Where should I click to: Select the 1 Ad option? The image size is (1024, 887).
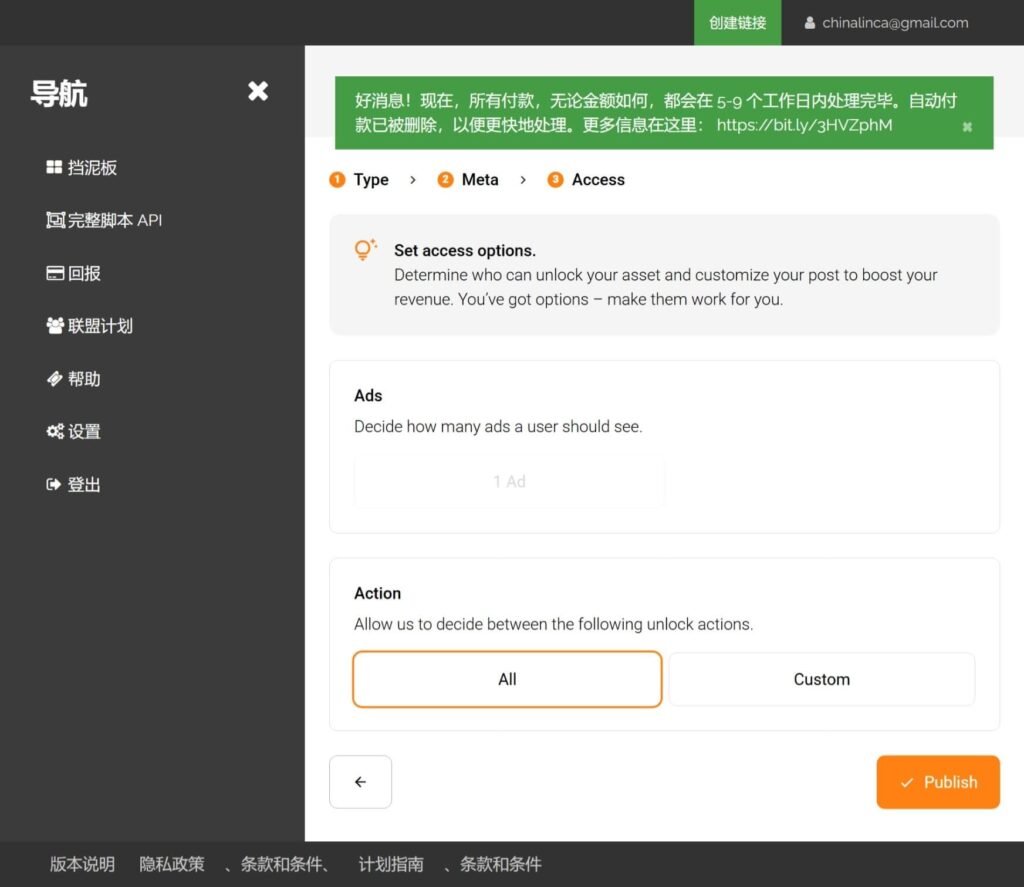click(x=509, y=482)
